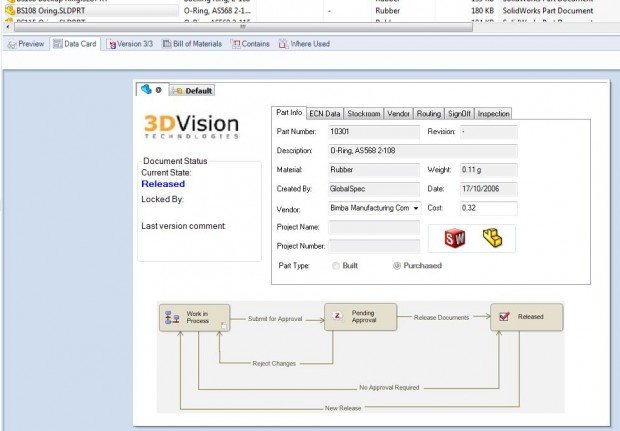
Task: Open the Bill of Materials tab
Action: (x=193, y=44)
